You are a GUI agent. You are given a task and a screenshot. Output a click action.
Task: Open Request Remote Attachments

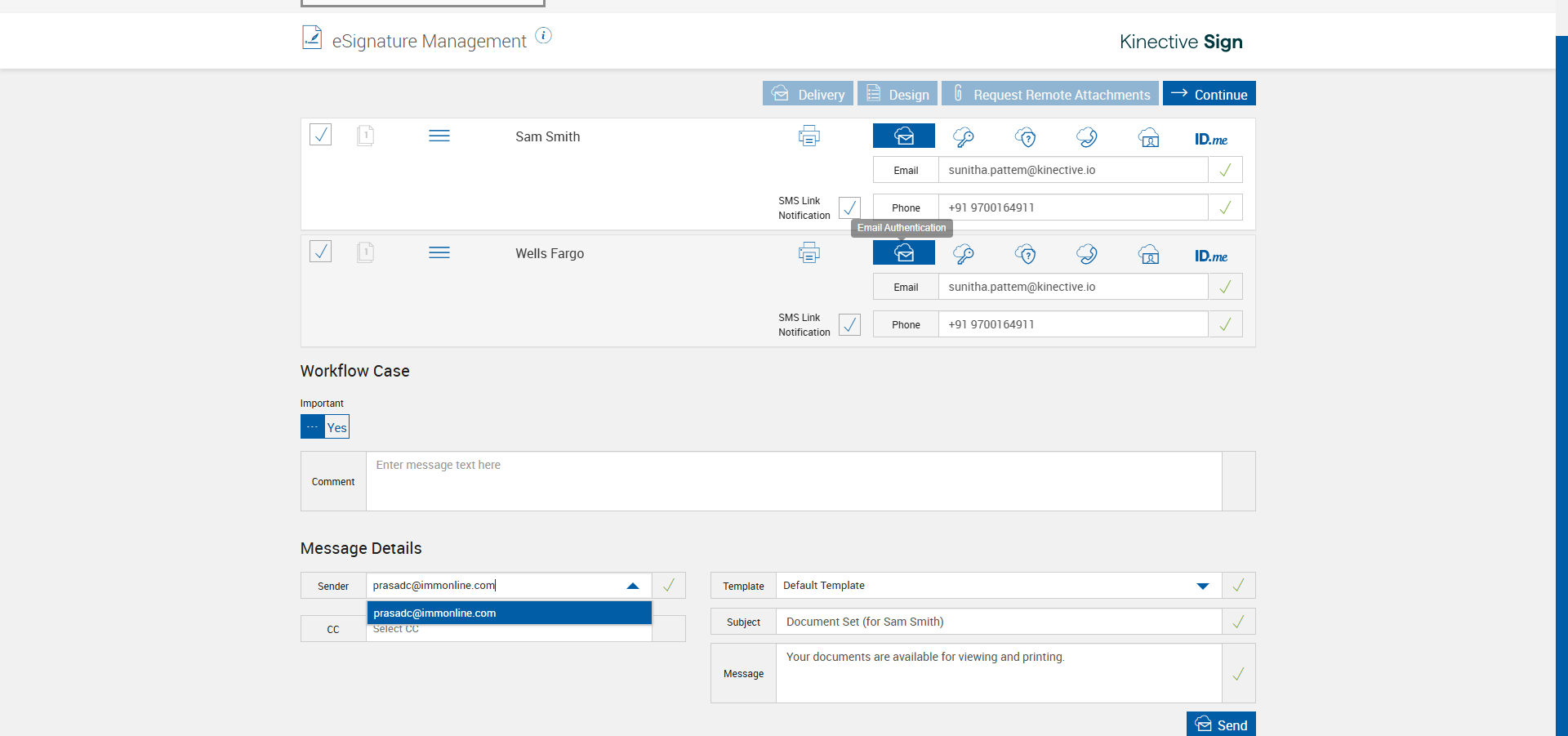click(1050, 94)
